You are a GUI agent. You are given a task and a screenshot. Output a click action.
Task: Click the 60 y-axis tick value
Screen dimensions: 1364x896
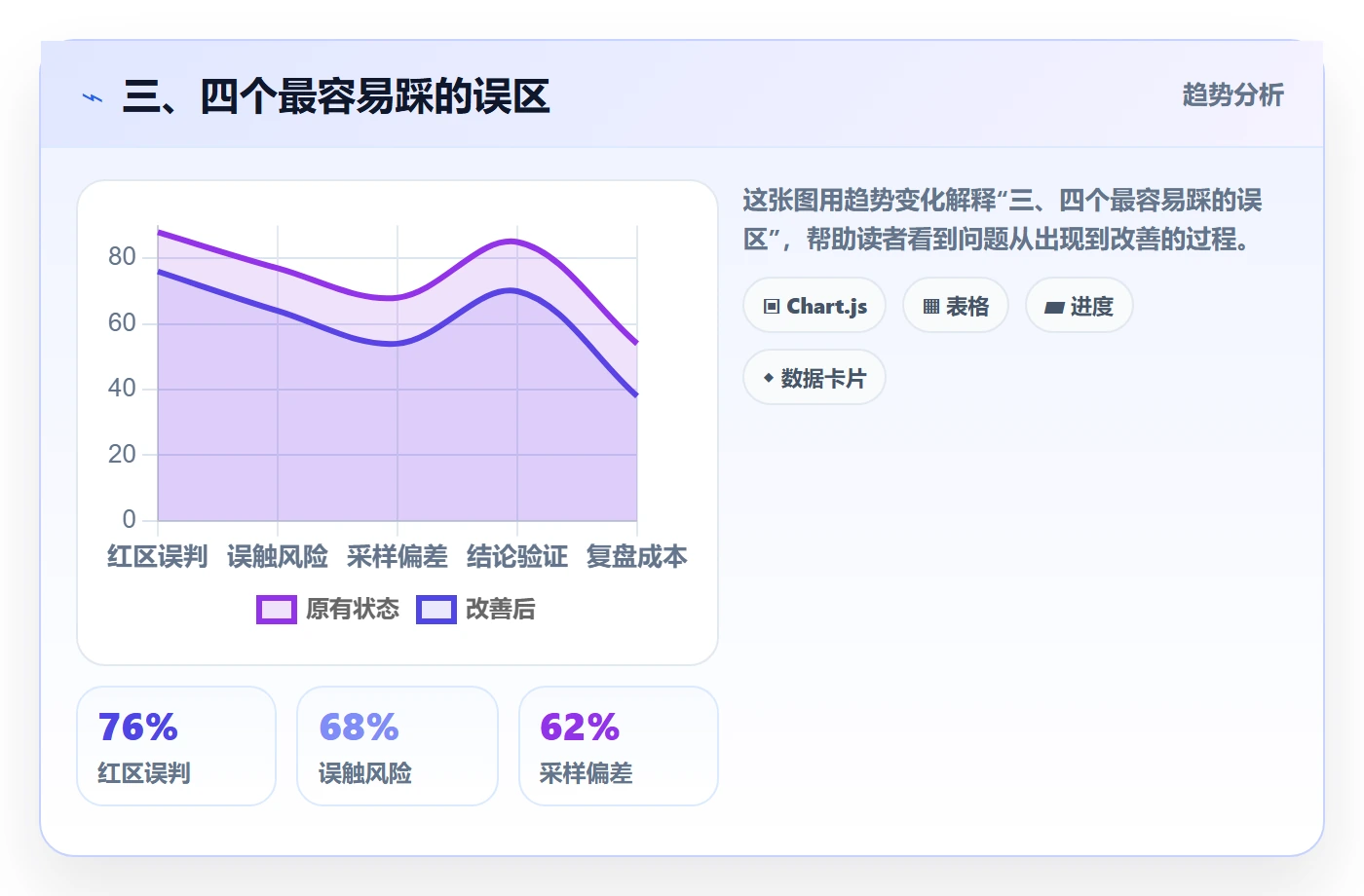(x=122, y=323)
